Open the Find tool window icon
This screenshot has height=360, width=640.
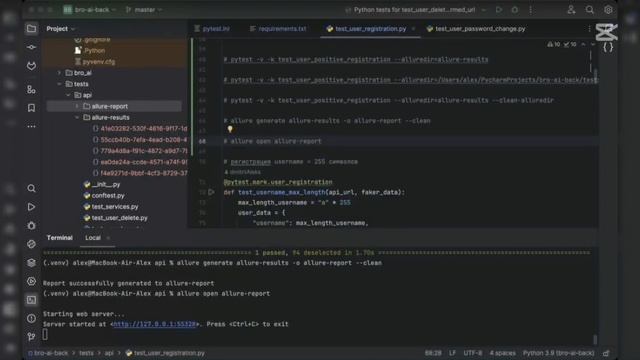click(31, 188)
